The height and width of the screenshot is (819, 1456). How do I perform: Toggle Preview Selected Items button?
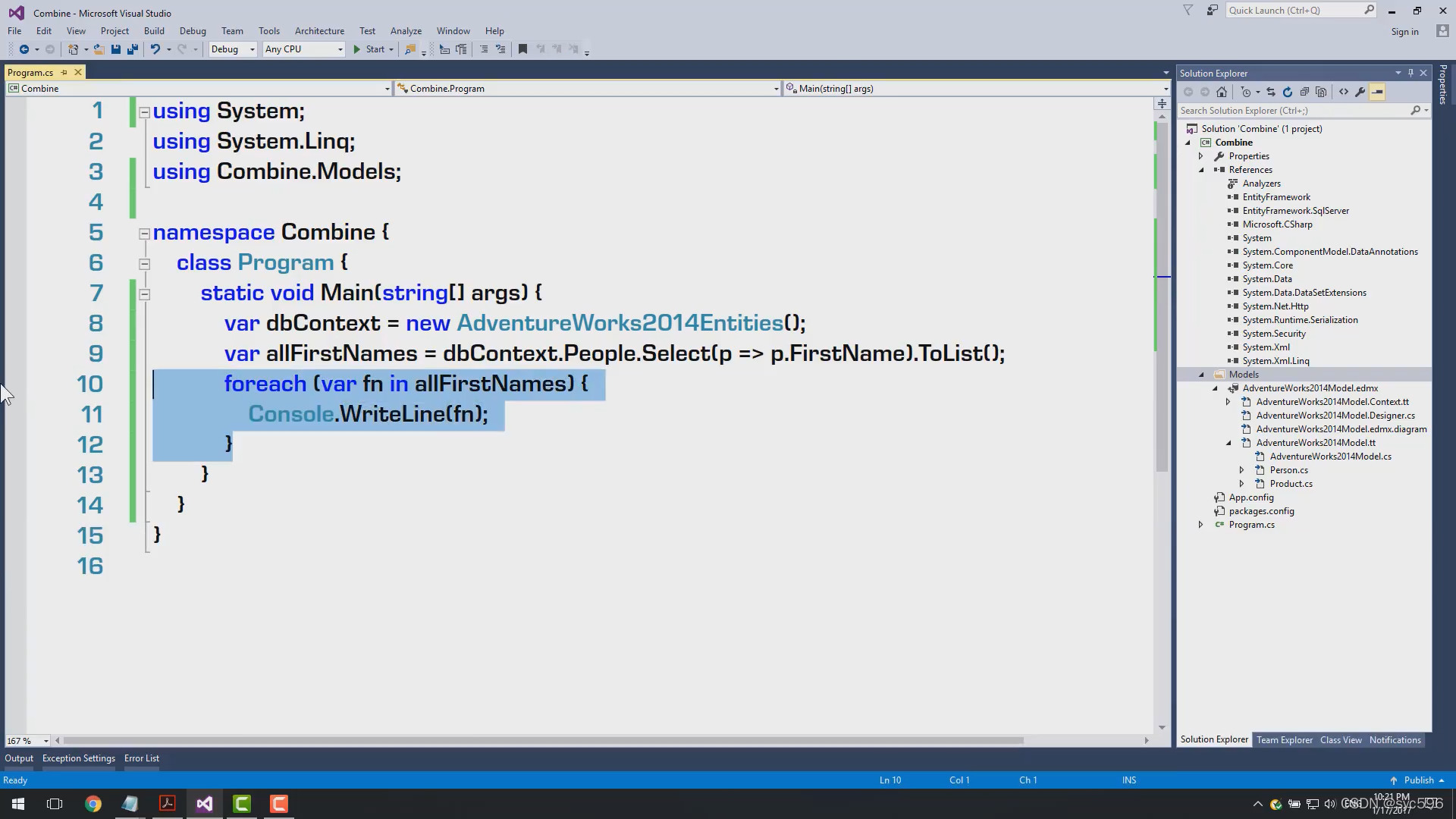(x=1378, y=92)
